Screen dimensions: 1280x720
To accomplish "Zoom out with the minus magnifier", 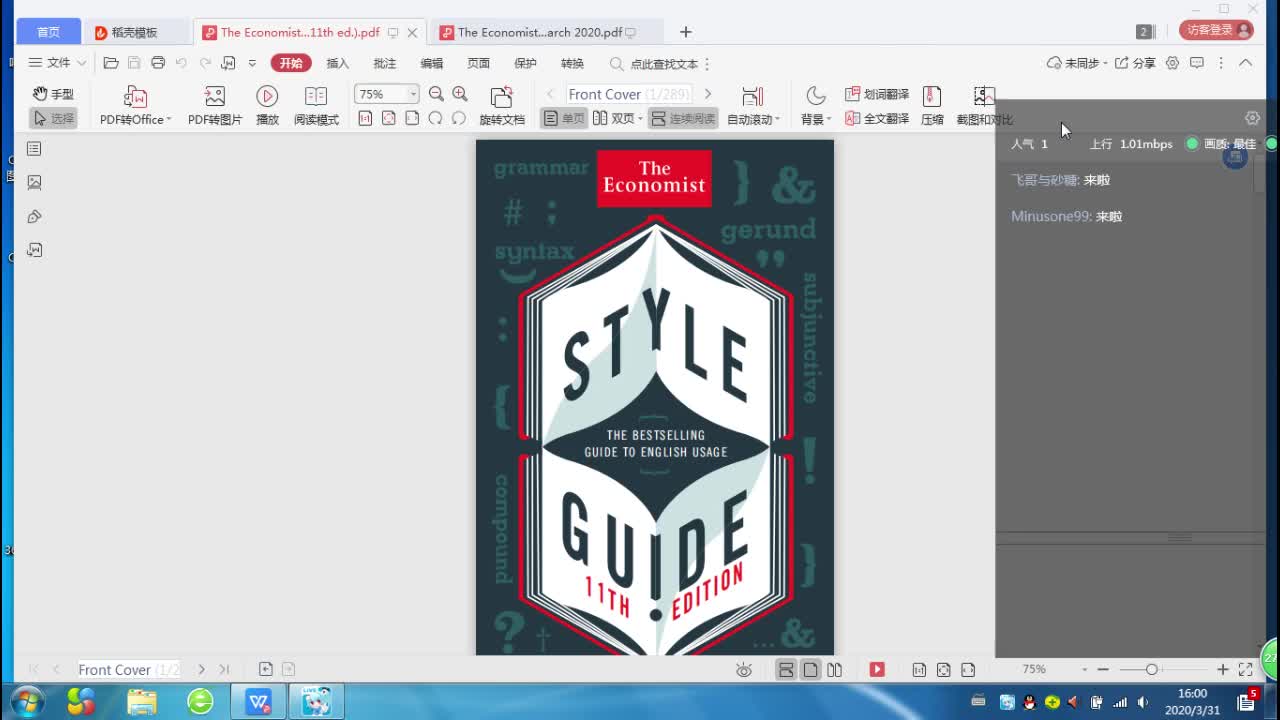I will [x=436, y=94].
